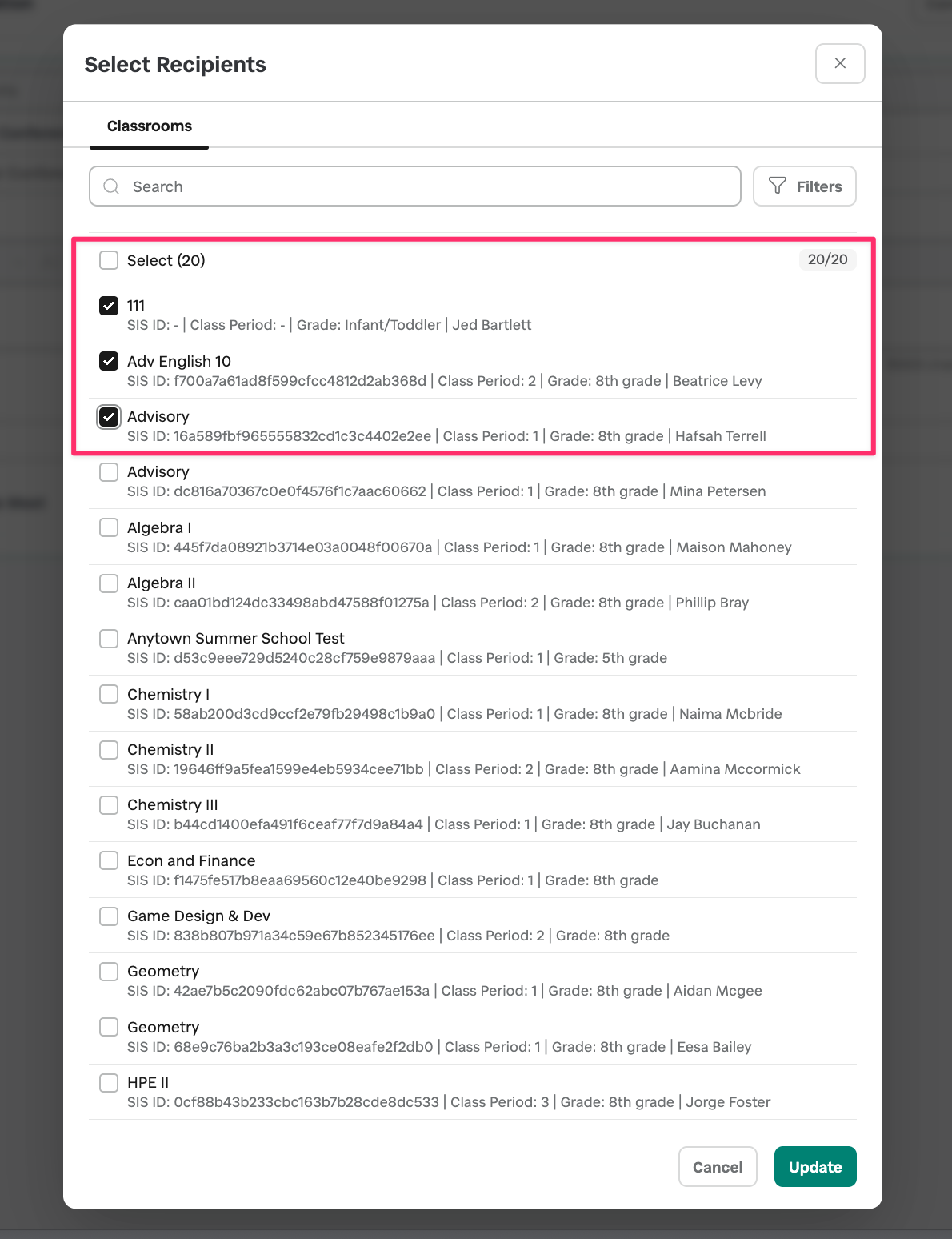Uncheck Advisory checkbox for Hafsah Terrell
Viewport: 952px width, 1239px height.
click(109, 417)
